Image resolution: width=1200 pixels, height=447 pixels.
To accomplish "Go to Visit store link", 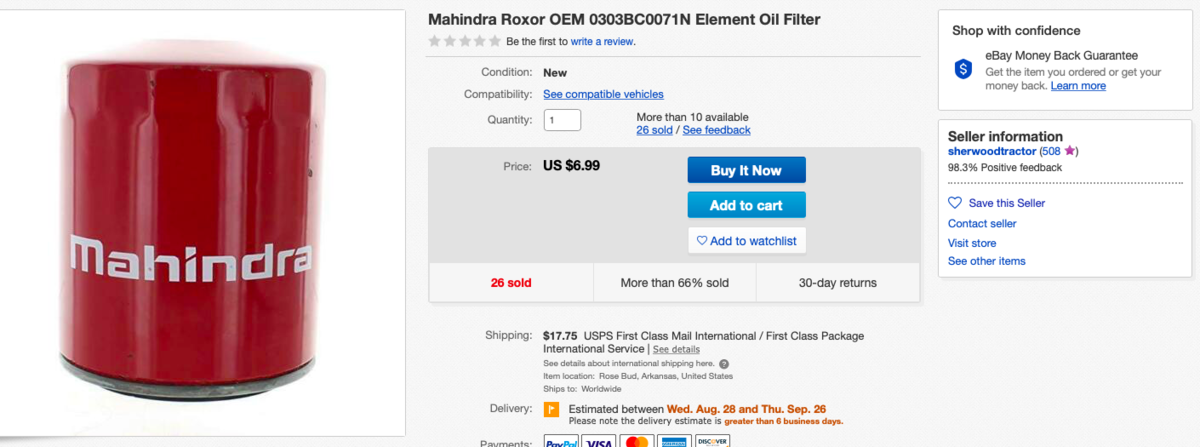I will coord(972,243).
